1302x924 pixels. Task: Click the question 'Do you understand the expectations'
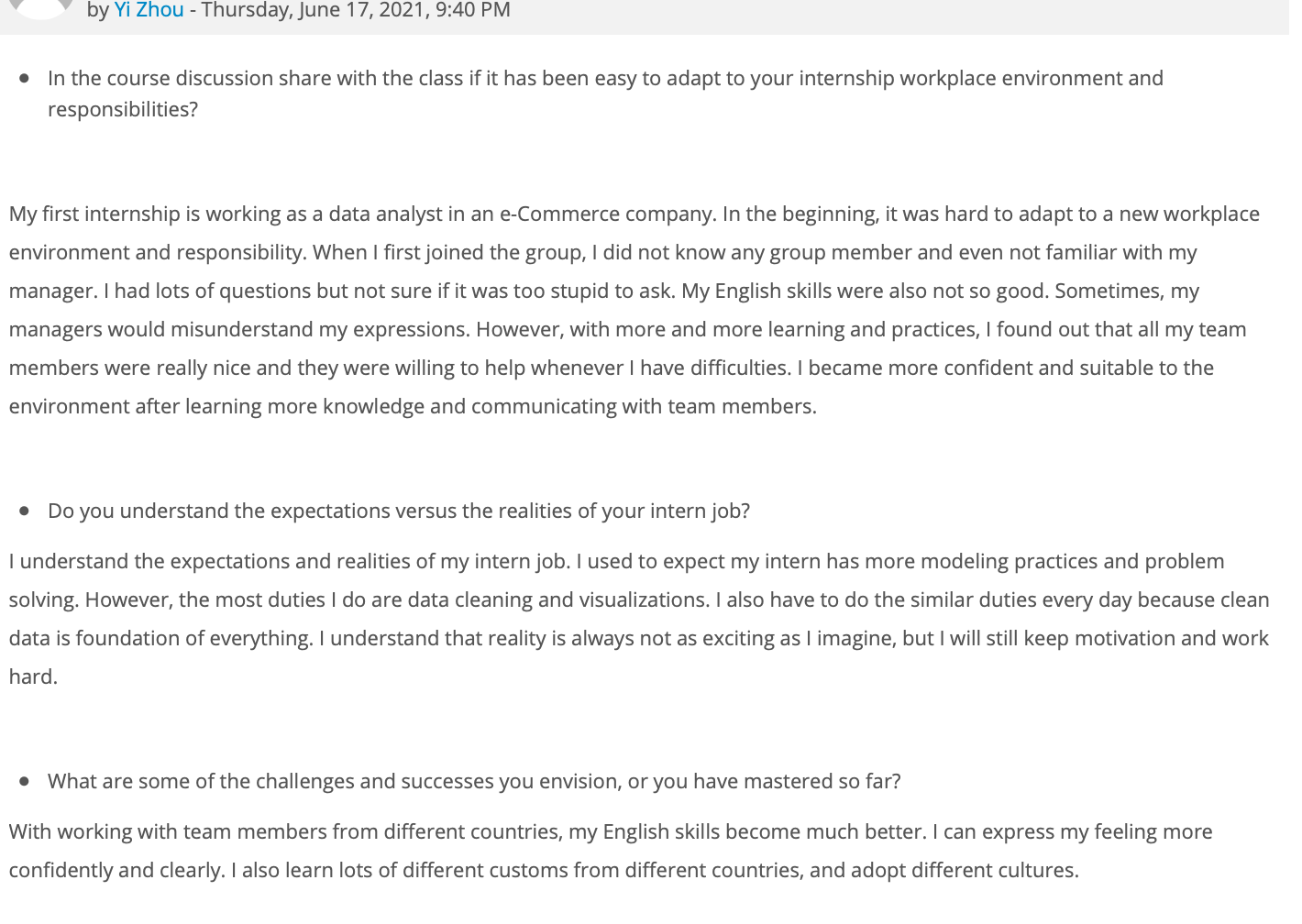pyautogui.click(x=399, y=511)
